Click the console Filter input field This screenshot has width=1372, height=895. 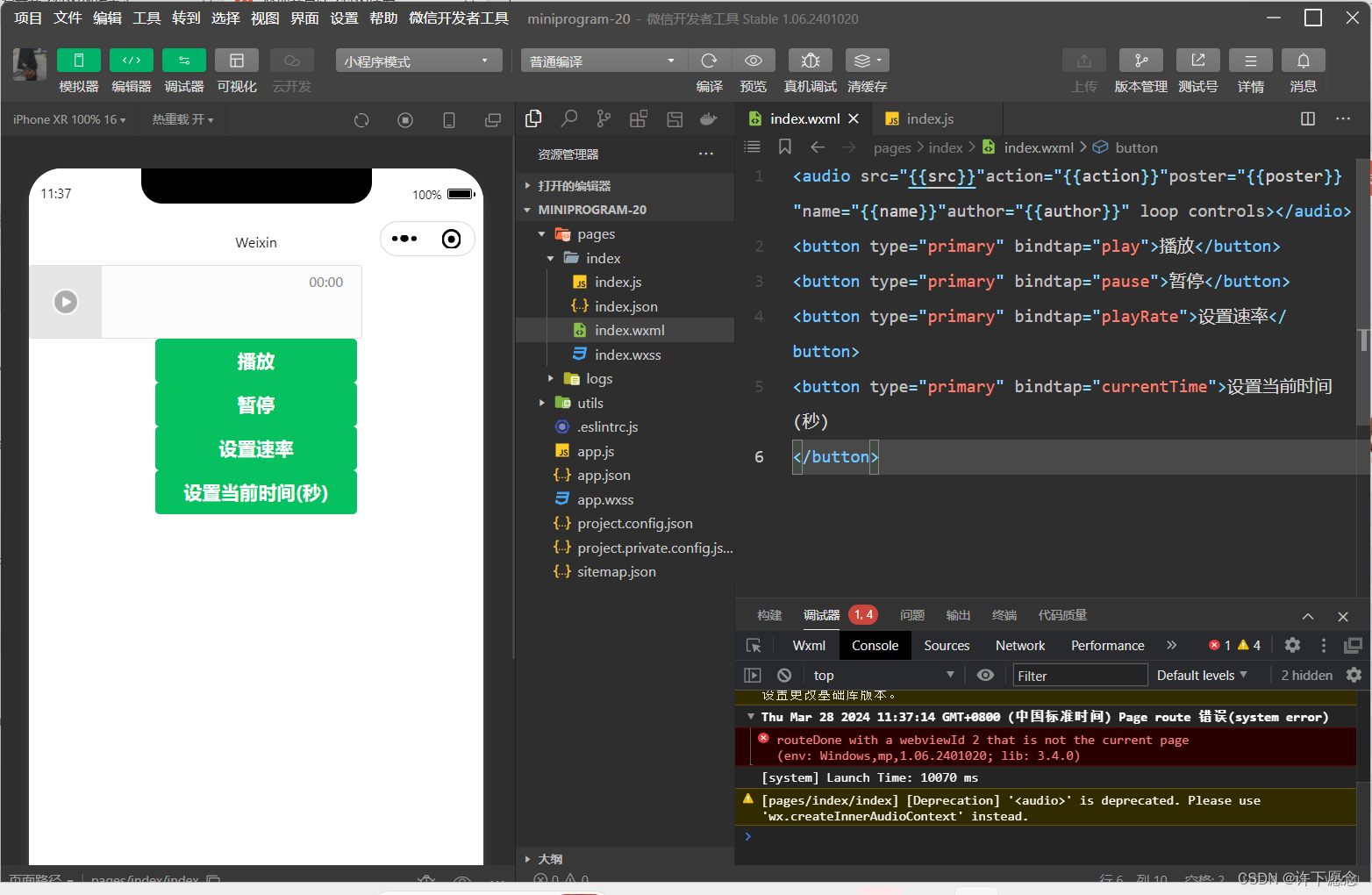point(1080,675)
